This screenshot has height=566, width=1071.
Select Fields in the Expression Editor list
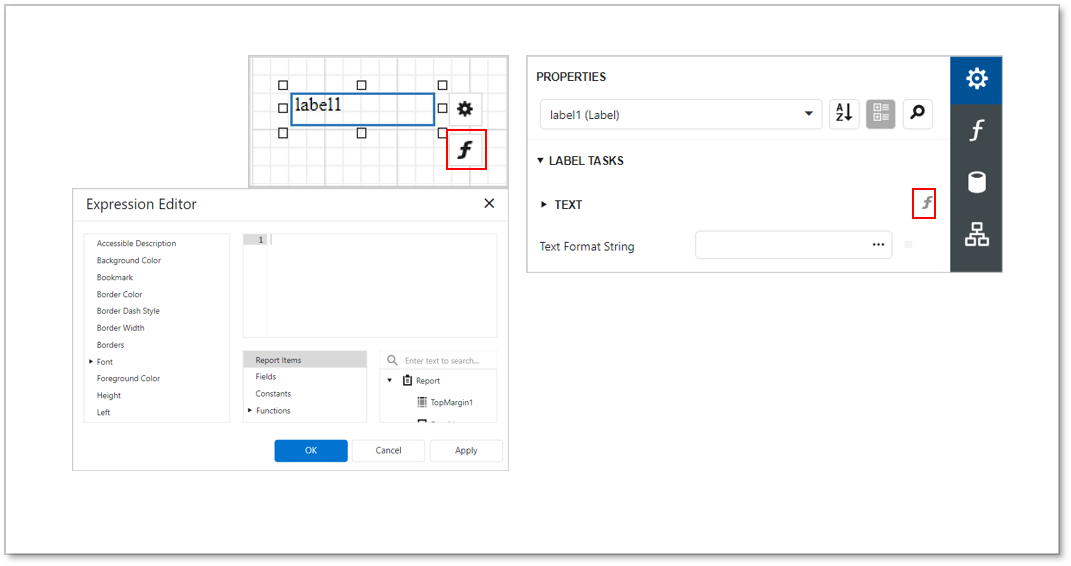coord(266,377)
